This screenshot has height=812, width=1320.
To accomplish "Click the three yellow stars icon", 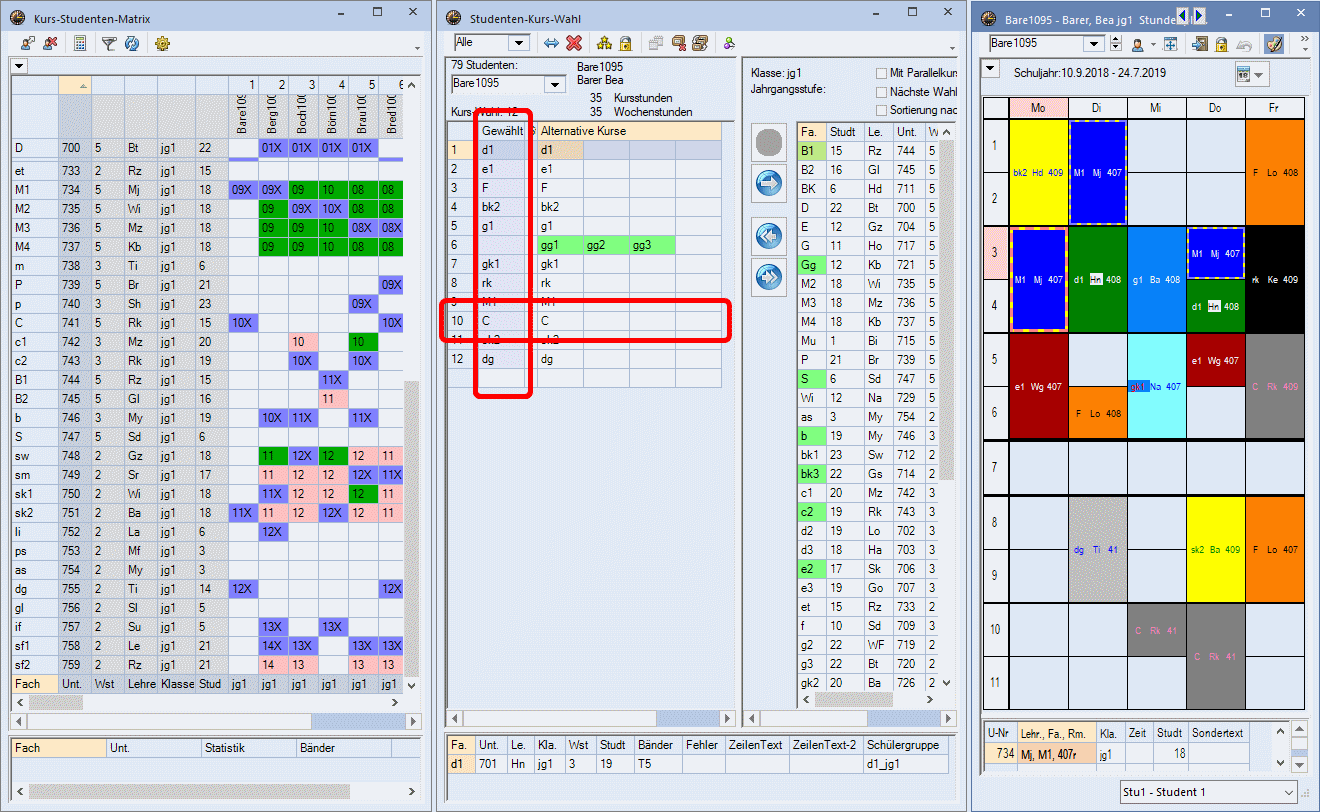I will [603, 43].
